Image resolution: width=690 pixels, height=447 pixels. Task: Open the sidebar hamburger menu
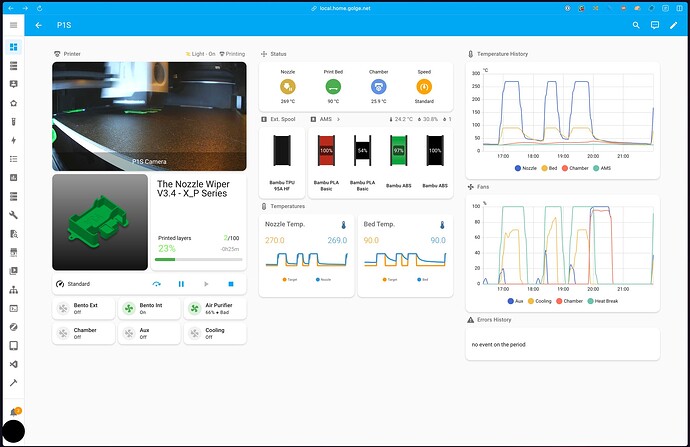coord(14,25)
